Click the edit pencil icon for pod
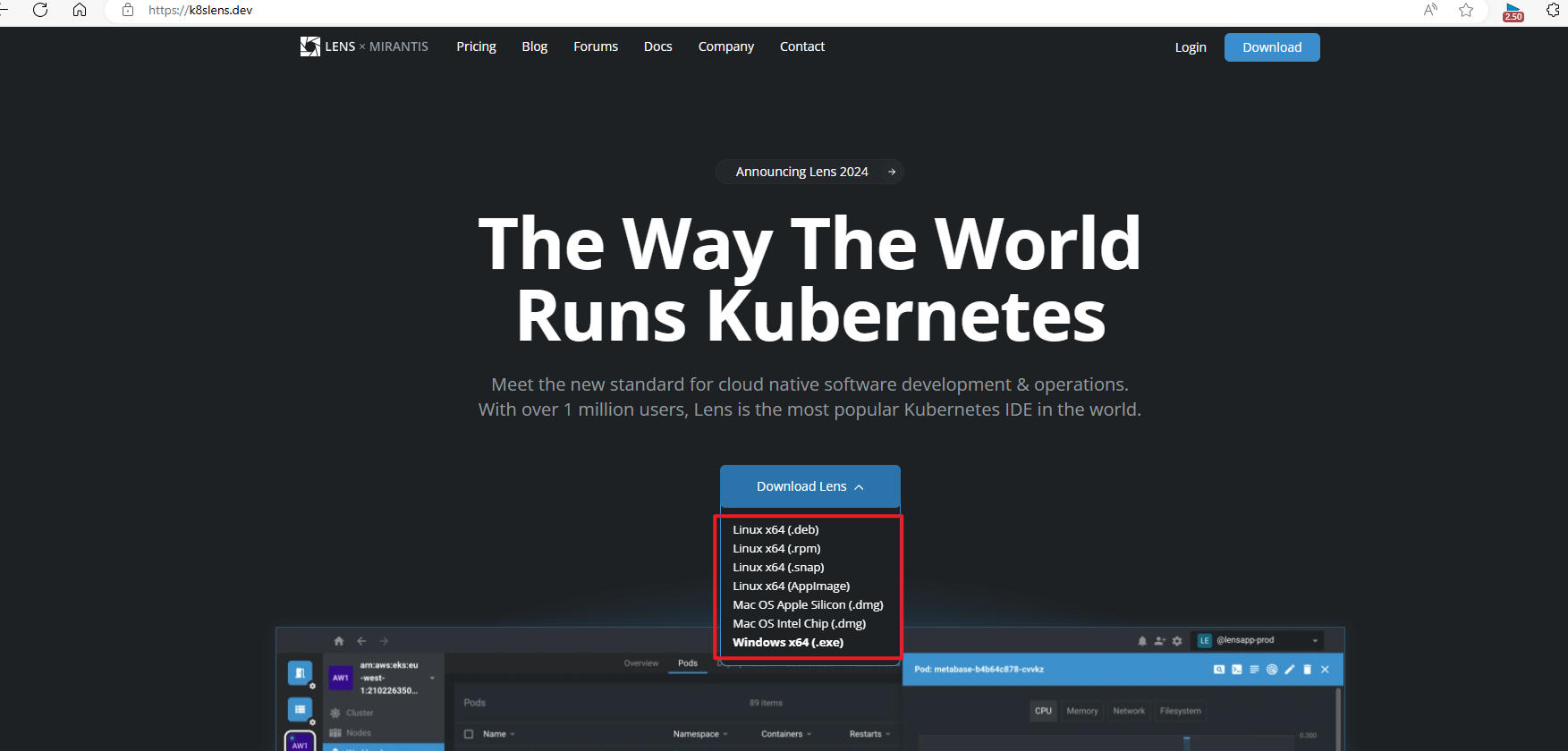The image size is (1568, 751). pos(1290,670)
